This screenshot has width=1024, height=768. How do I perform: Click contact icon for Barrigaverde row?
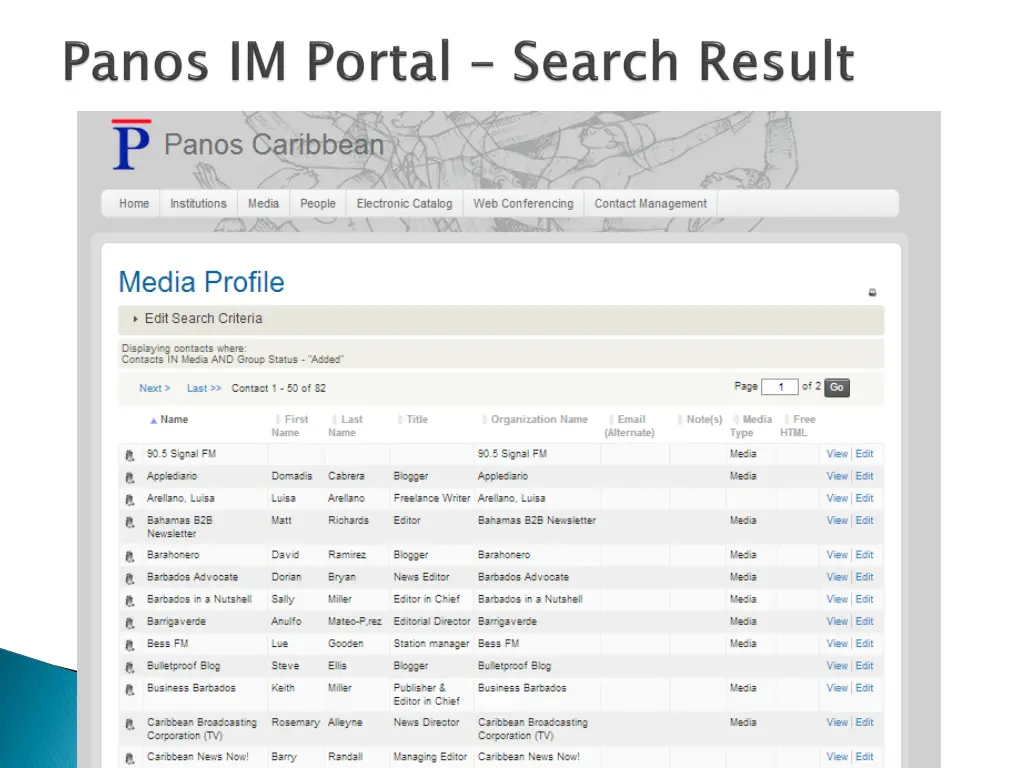point(130,623)
